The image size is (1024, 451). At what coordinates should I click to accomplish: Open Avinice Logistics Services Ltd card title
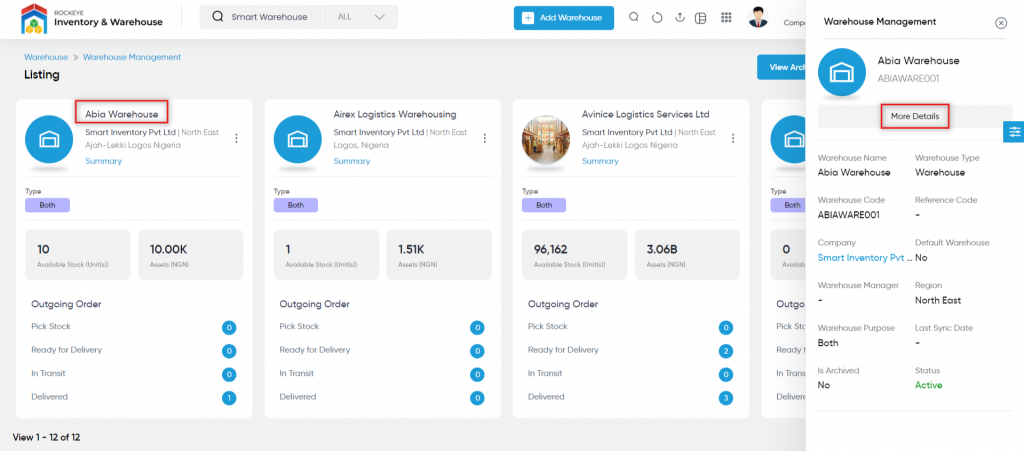point(645,114)
